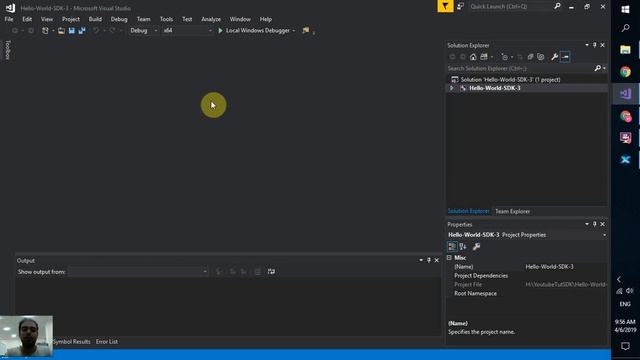Open Output panel window position dropdown arrow
This screenshot has height=360, width=640.
point(421,260)
